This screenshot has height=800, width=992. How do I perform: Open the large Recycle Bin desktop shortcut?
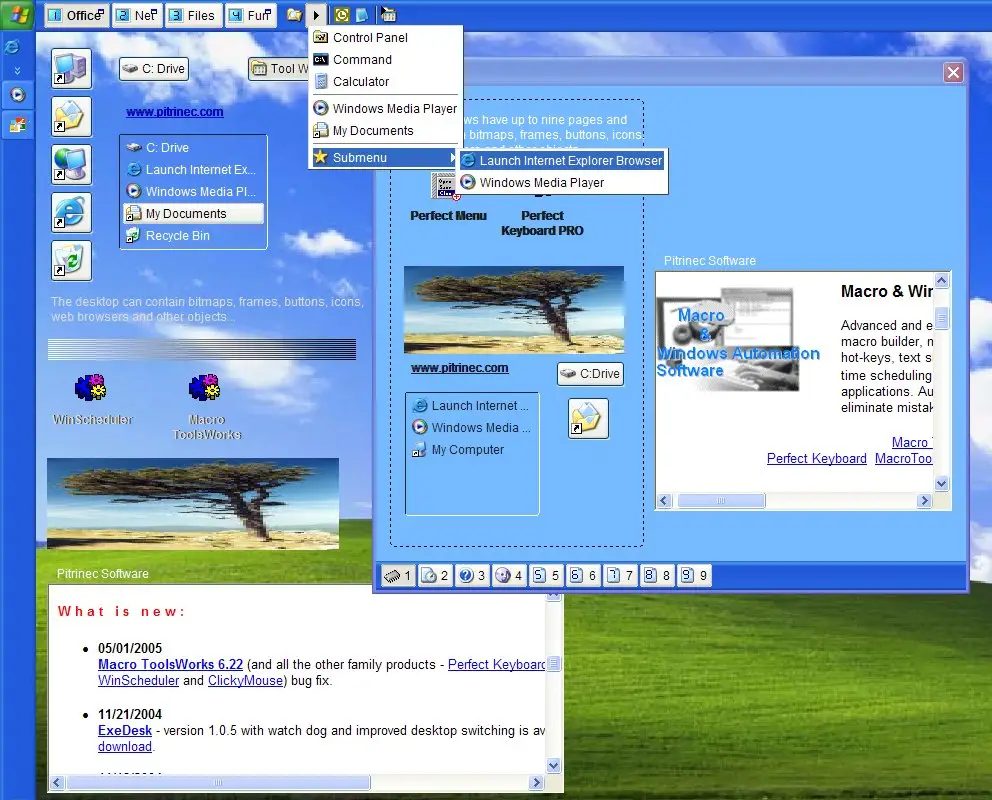71,261
